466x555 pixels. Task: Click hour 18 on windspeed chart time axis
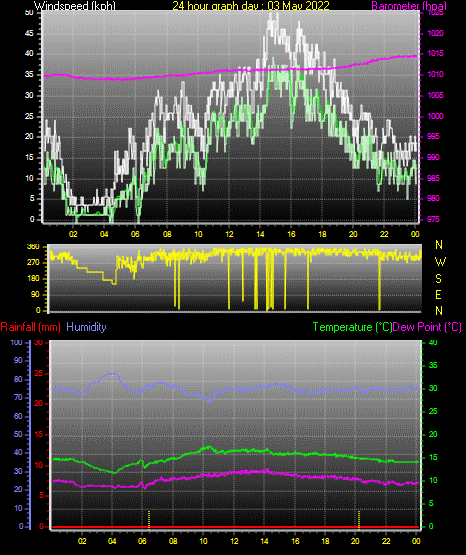point(322,234)
